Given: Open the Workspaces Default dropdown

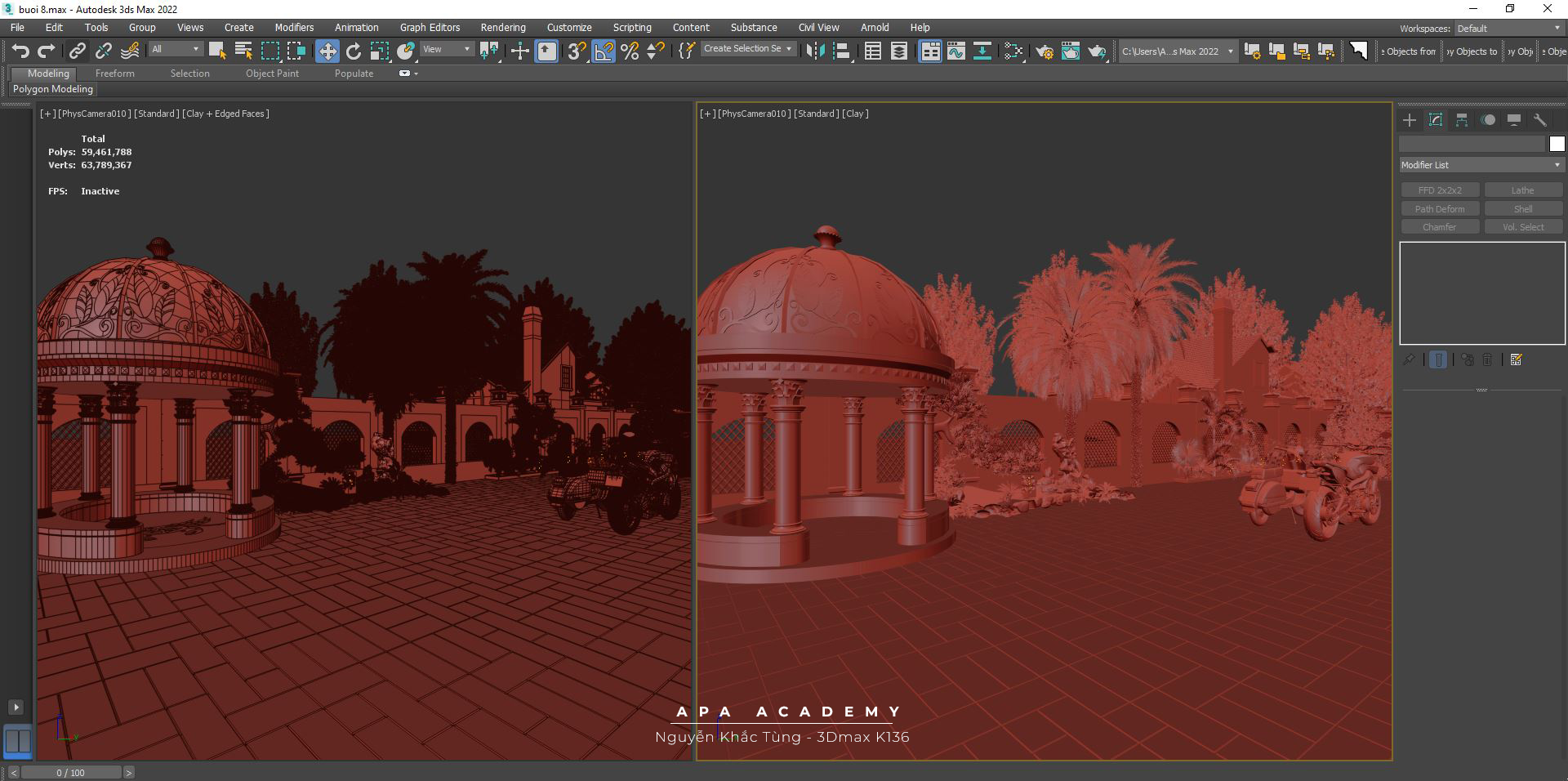Looking at the screenshot, I should tap(1508, 29).
